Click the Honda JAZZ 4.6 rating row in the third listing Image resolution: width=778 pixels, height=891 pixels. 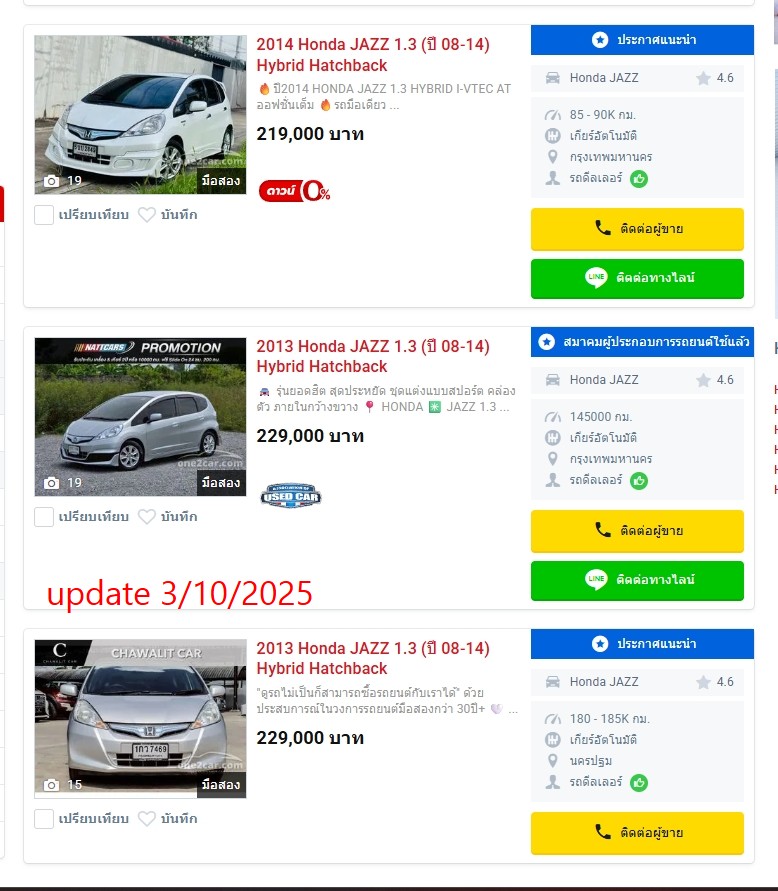[637, 682]
